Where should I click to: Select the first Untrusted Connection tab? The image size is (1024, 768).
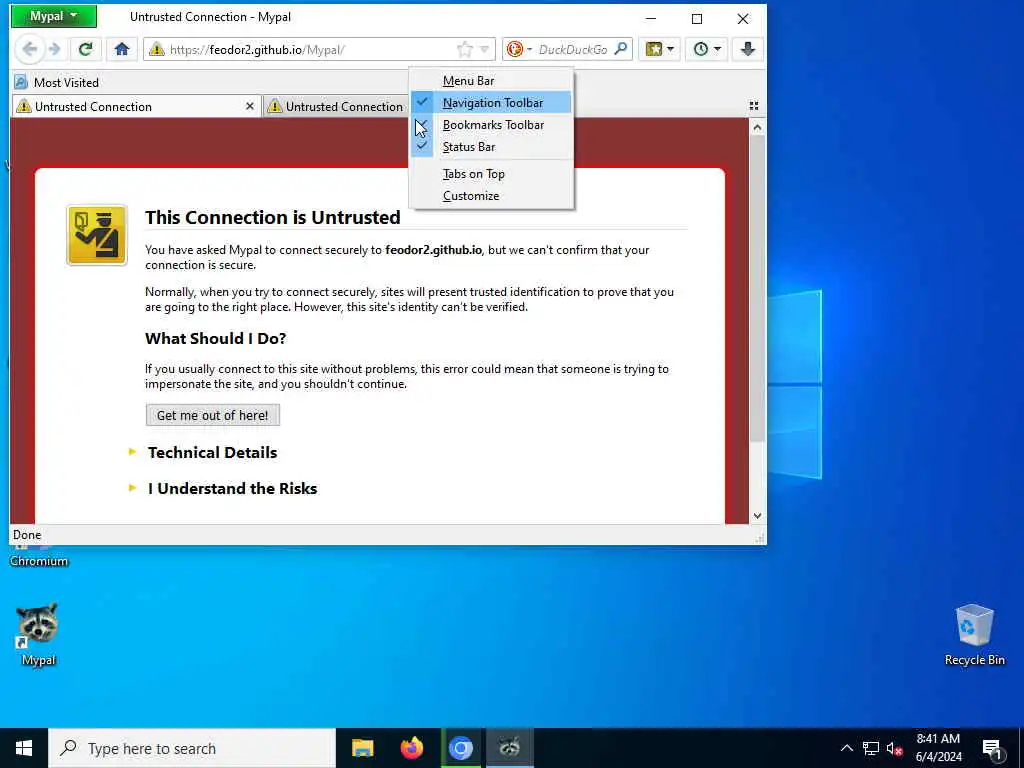[136, 106]
